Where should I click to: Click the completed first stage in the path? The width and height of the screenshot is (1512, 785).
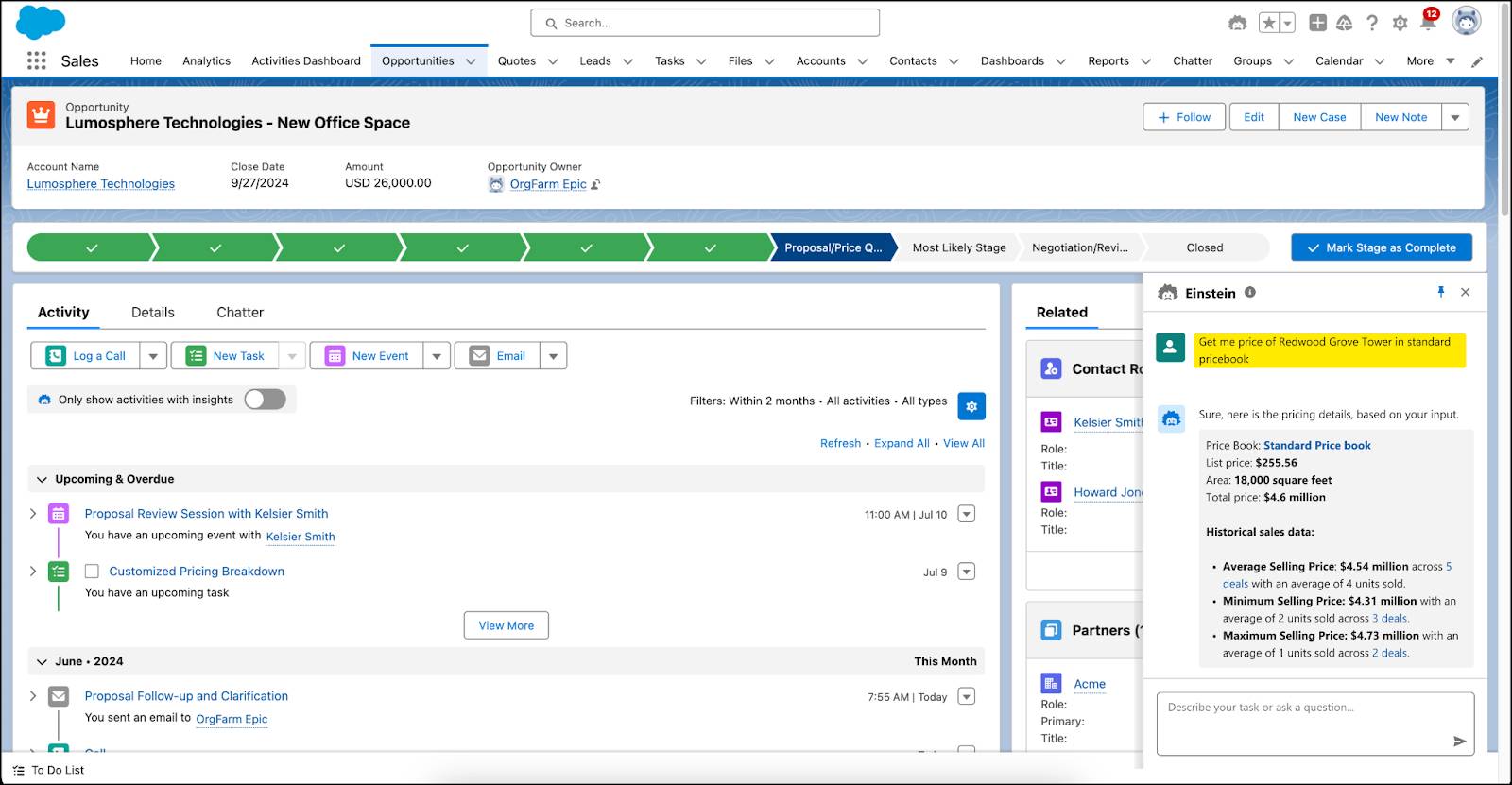[92, 247]
